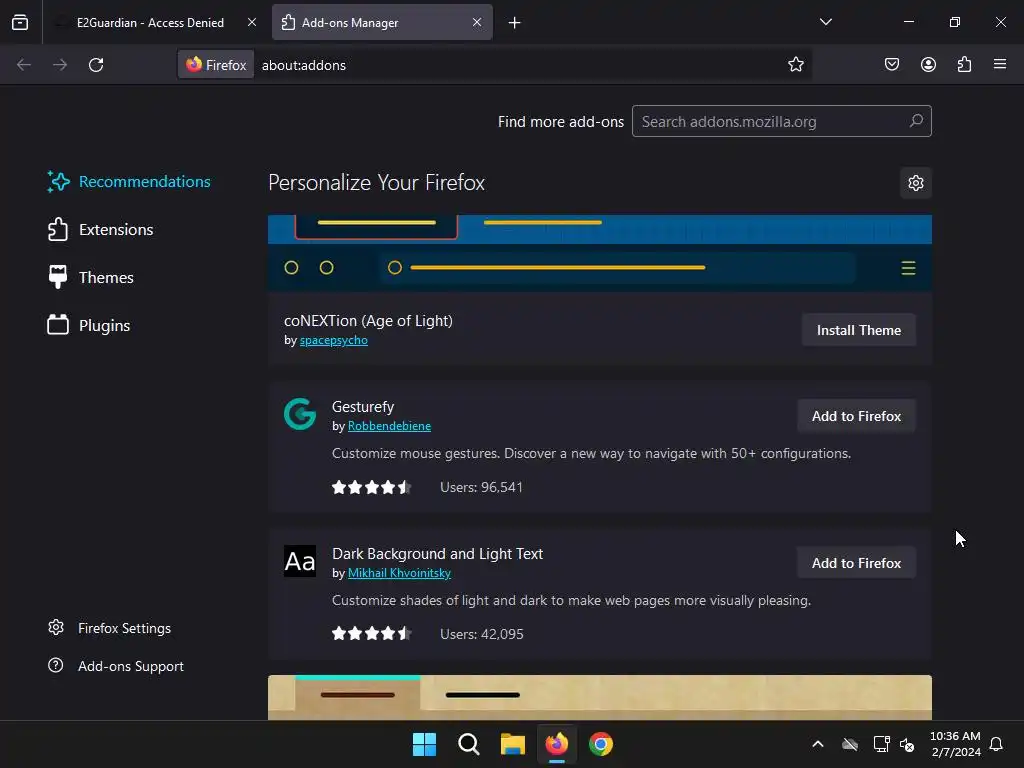This screenshot has width=1024, height=768.
Task: Open Windows Start menu
Action: click(x=424, y=744)
